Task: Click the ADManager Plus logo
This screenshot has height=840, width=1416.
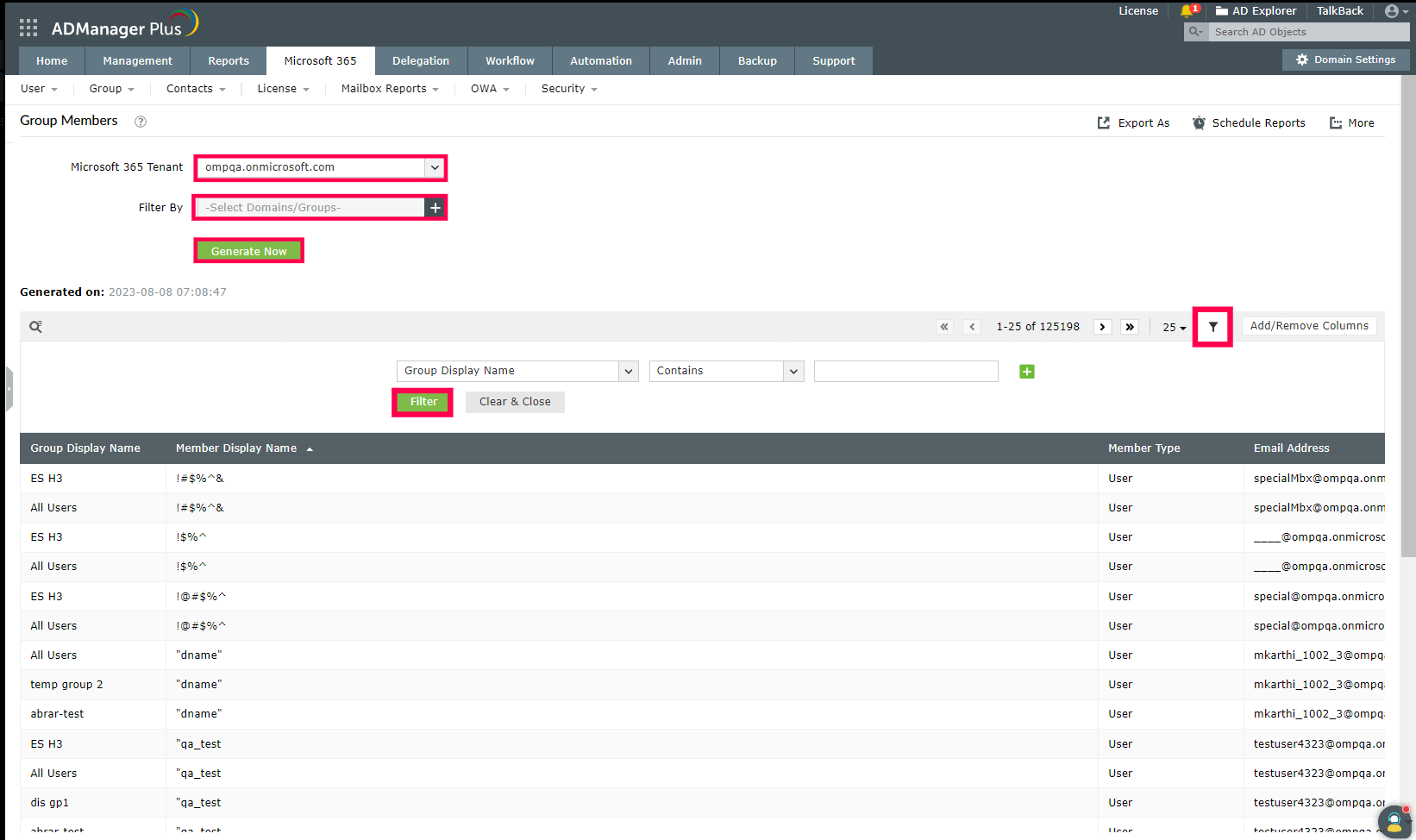Action: [x=125, y=25]
